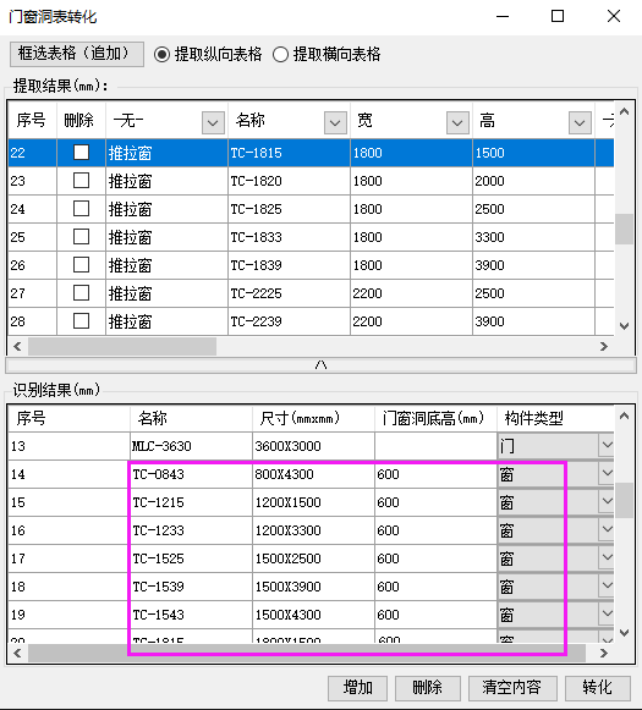642x710 pixels.
Task: Click right arrow on upper horizontal scrollbar
Action: click(x=603, y=346)
